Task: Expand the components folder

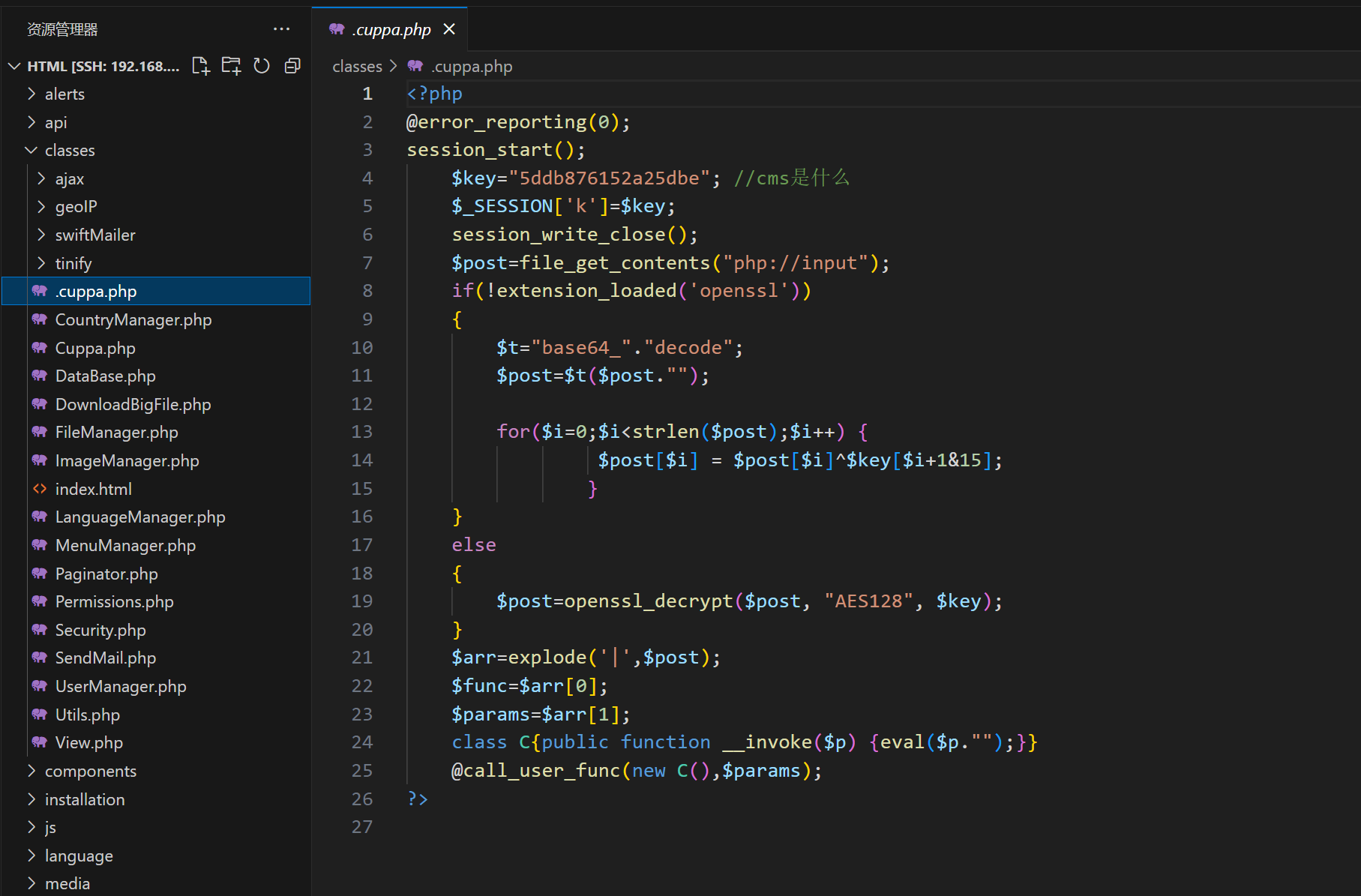Action: coord(31,771)
